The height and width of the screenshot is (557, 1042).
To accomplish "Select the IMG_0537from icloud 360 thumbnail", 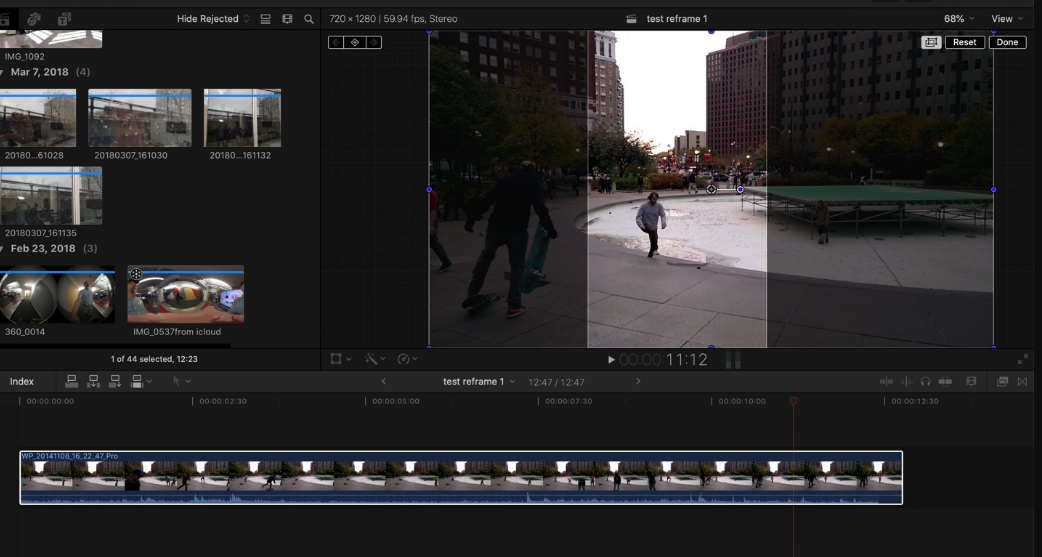I will [x=186, y=295].
